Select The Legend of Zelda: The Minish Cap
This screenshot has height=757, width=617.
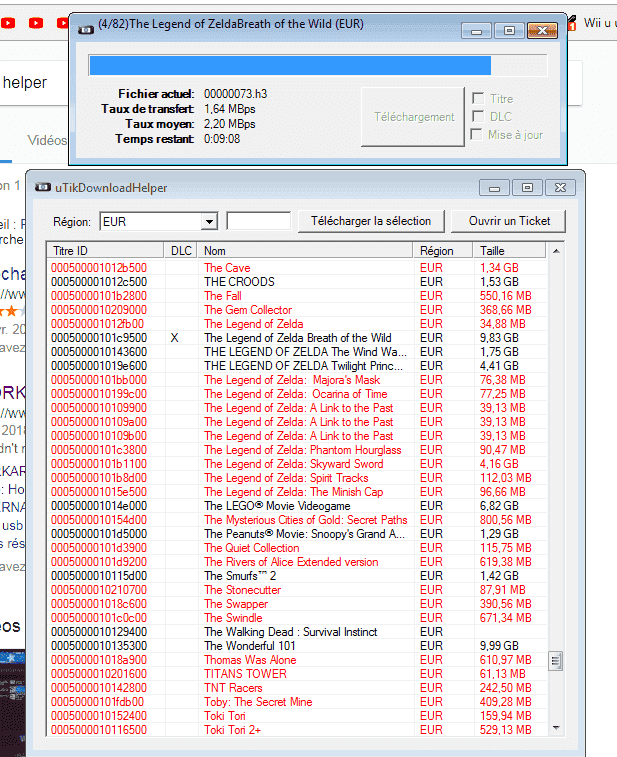coord(297,491)
